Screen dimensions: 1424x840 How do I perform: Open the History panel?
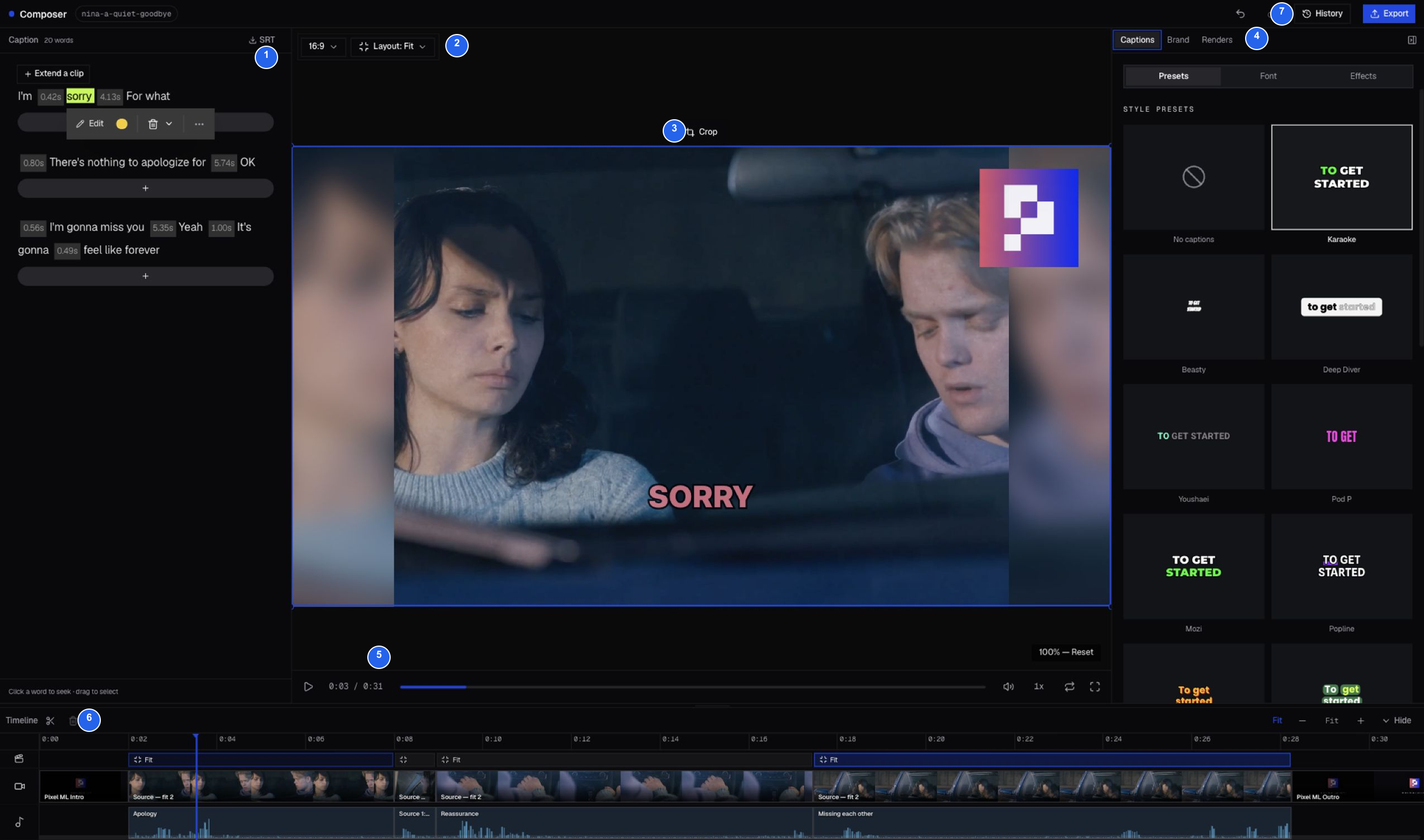click(1322, 13)
